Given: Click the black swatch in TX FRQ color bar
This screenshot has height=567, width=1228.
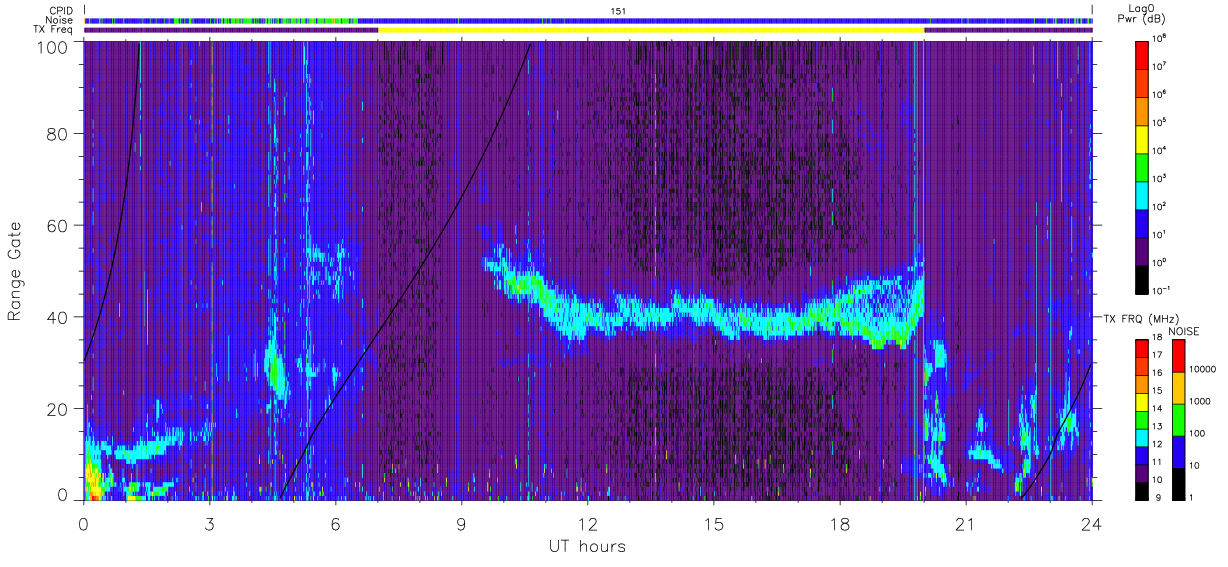Looking at the screenshot, I should pos(1142,491).
